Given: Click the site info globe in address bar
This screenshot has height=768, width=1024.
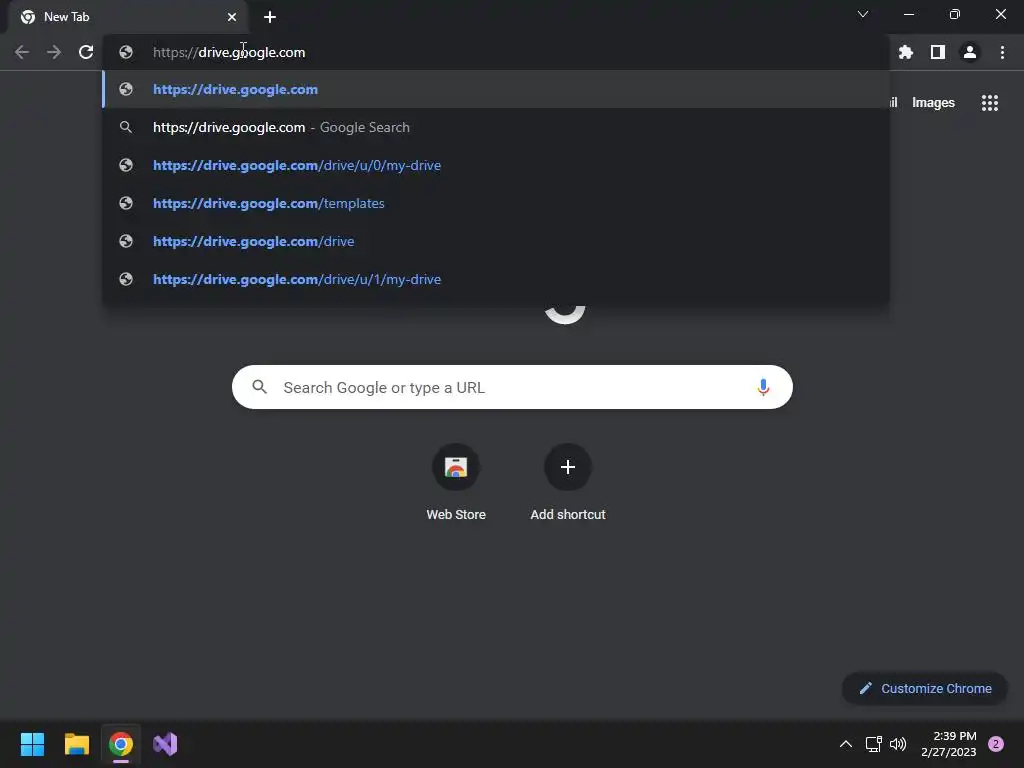Looking at the screenshot, I should click(126, 52).
